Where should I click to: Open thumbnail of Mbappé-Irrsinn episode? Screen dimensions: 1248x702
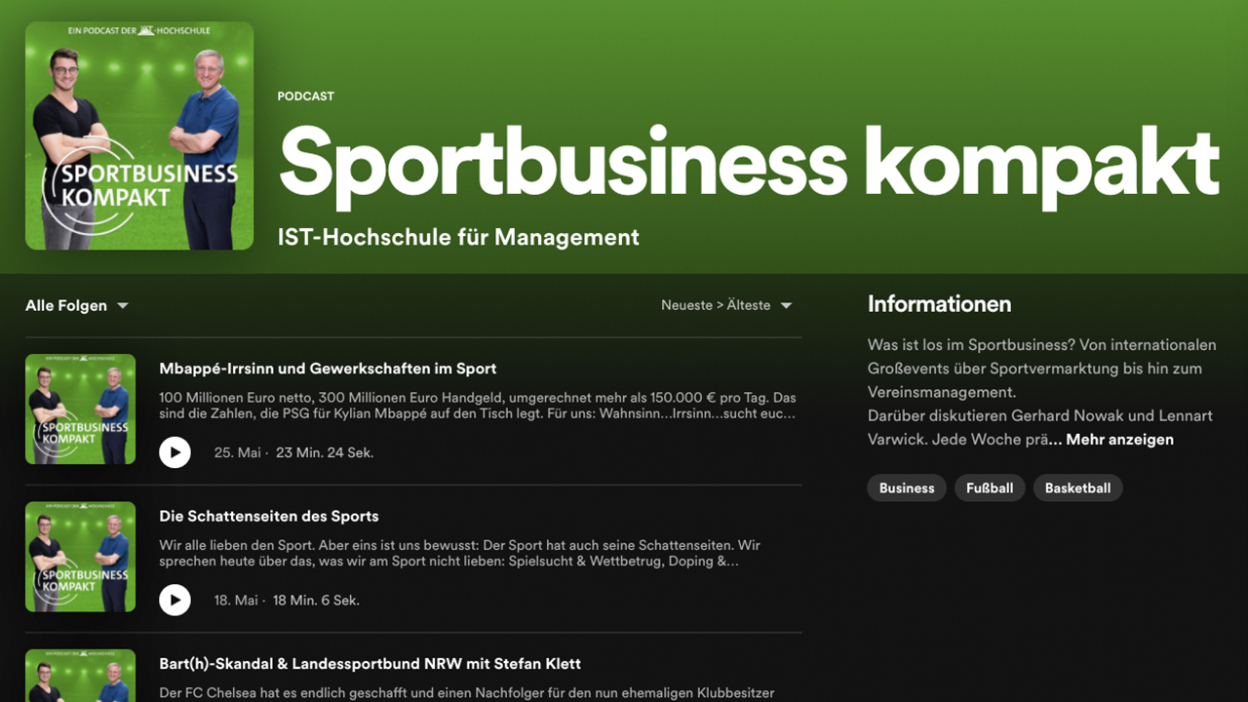pos(80,409)
